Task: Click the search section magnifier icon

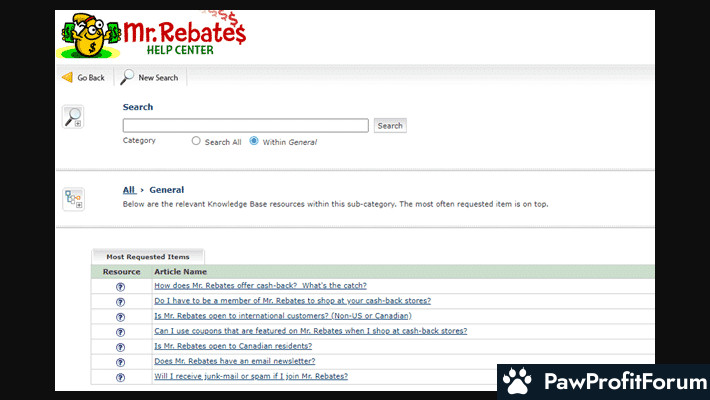Action: [x=73, y=117]
